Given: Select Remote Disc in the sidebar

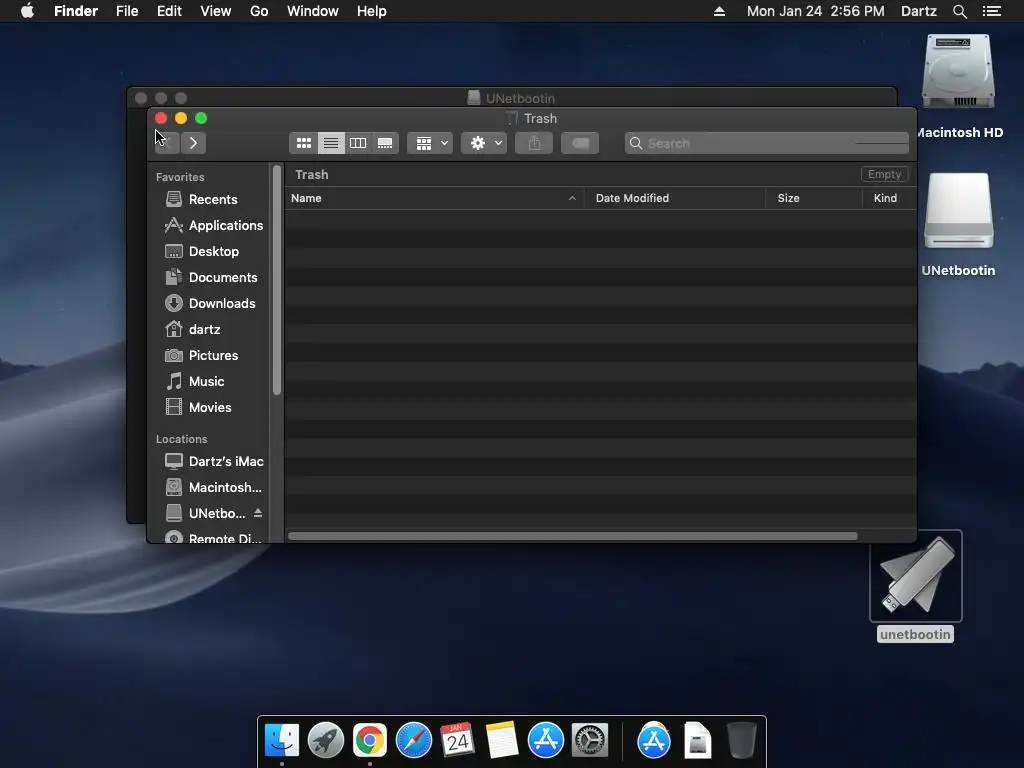Looking at the screenshot, I should click(x=212, y=538).
